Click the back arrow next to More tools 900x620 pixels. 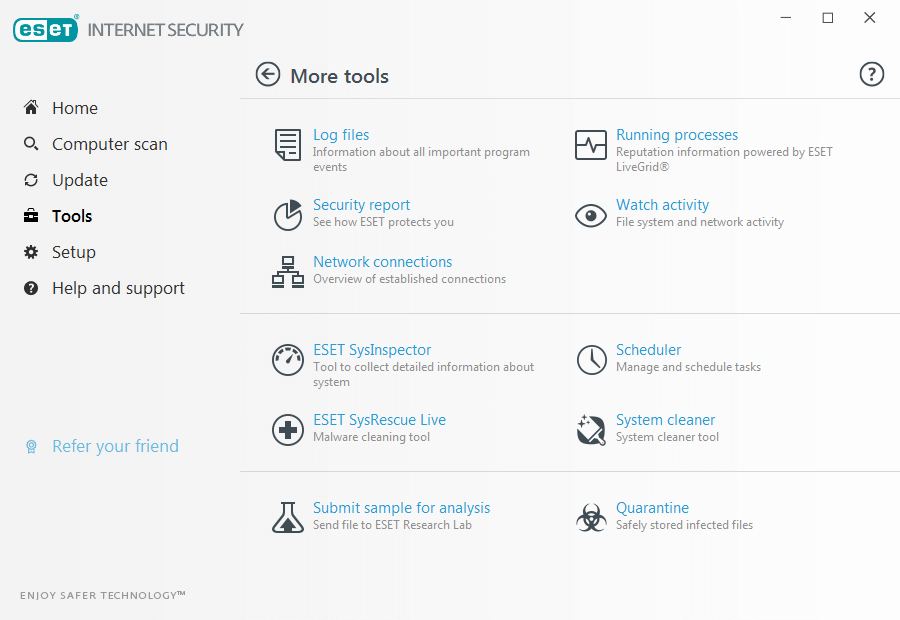(267, 75)
